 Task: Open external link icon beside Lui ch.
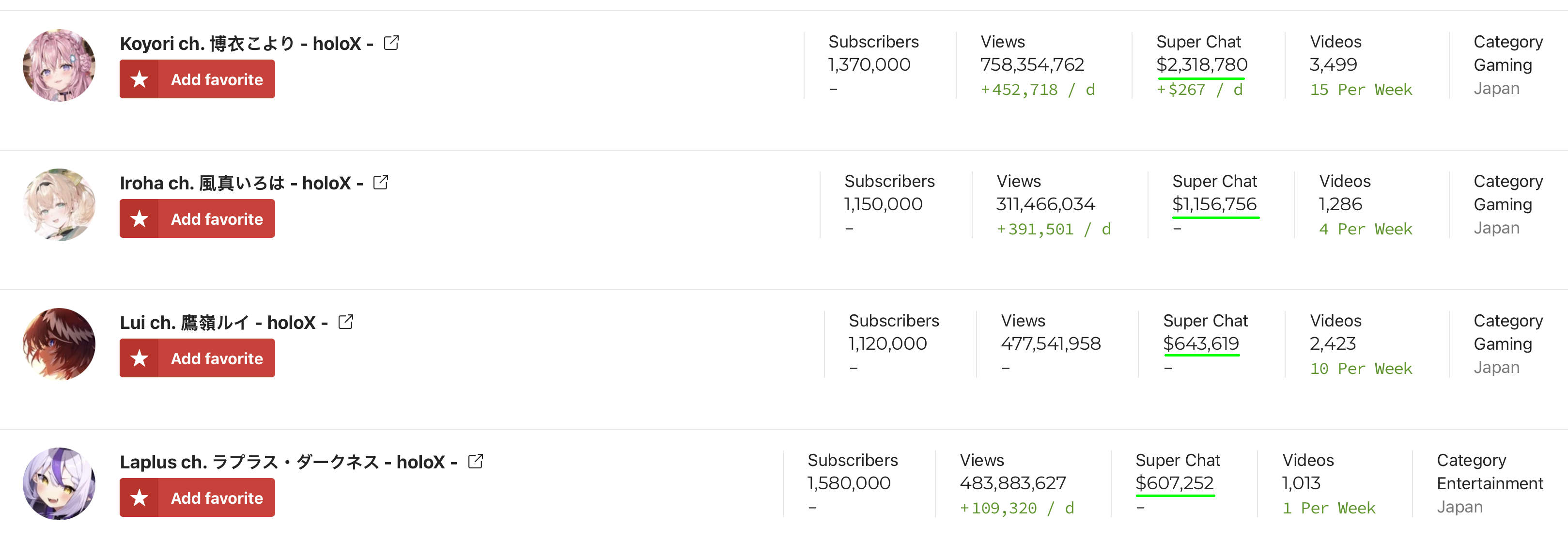[346, 322]
